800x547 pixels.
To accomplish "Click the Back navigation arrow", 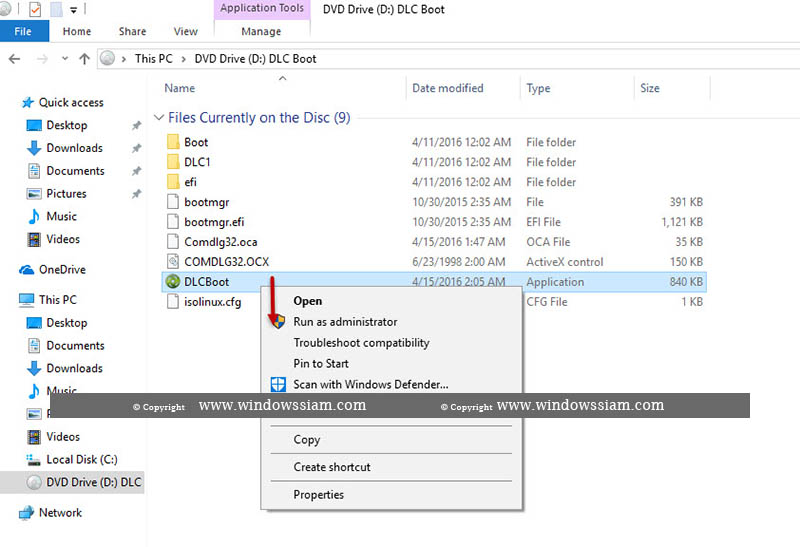I will point(14,59).
